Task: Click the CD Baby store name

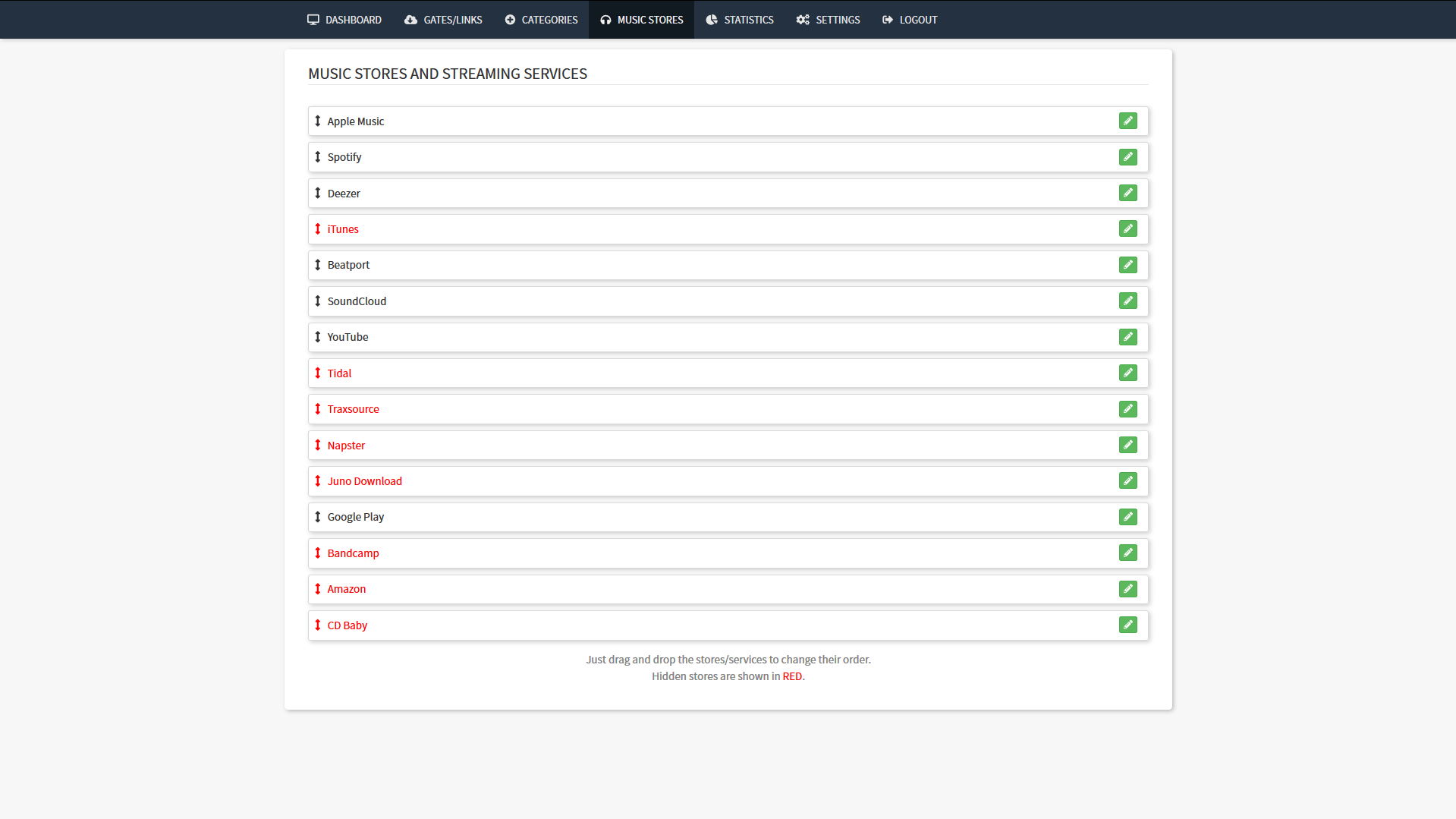Action: (x=347, y=625)
